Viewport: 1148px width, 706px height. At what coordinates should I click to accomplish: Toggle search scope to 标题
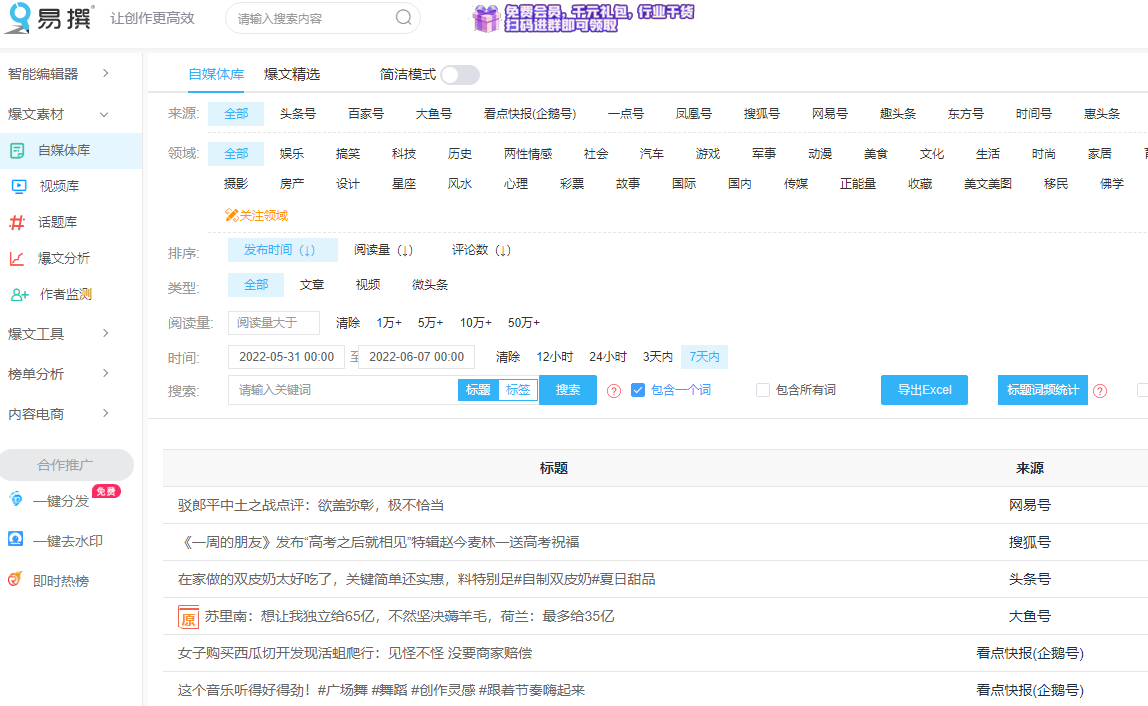click(x=478, y=390)
